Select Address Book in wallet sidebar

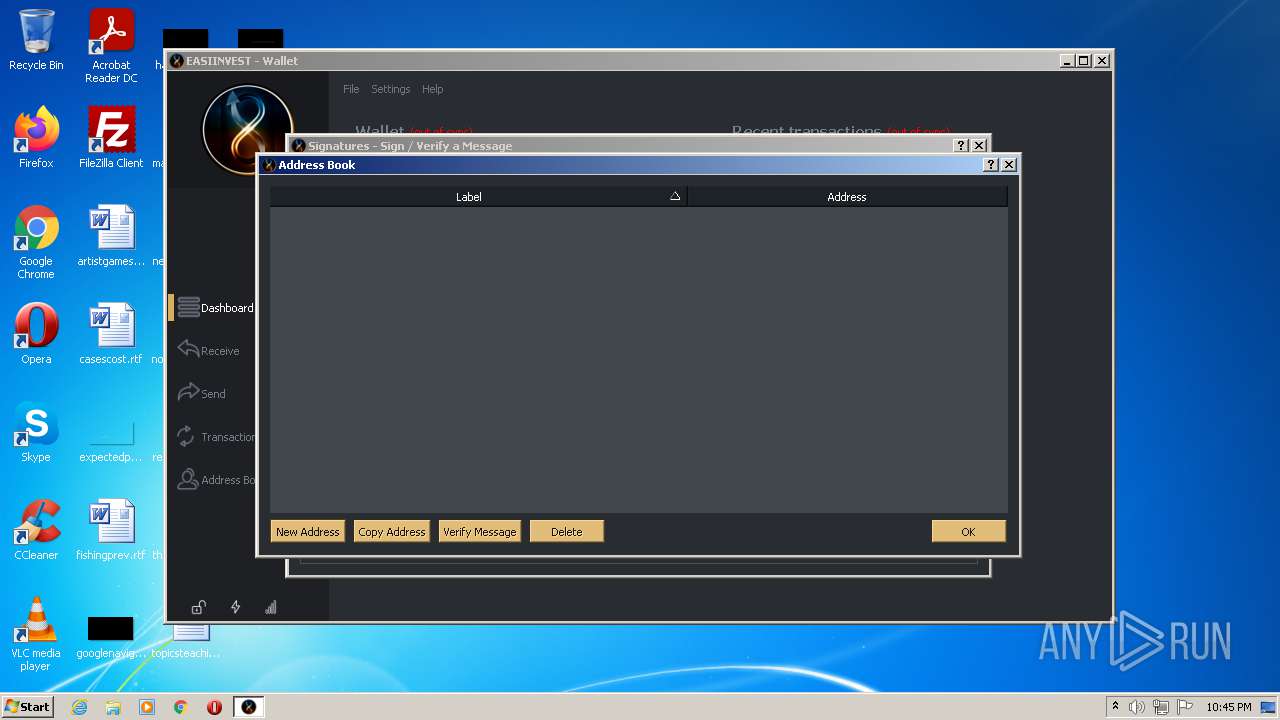[x=216, y=480]
